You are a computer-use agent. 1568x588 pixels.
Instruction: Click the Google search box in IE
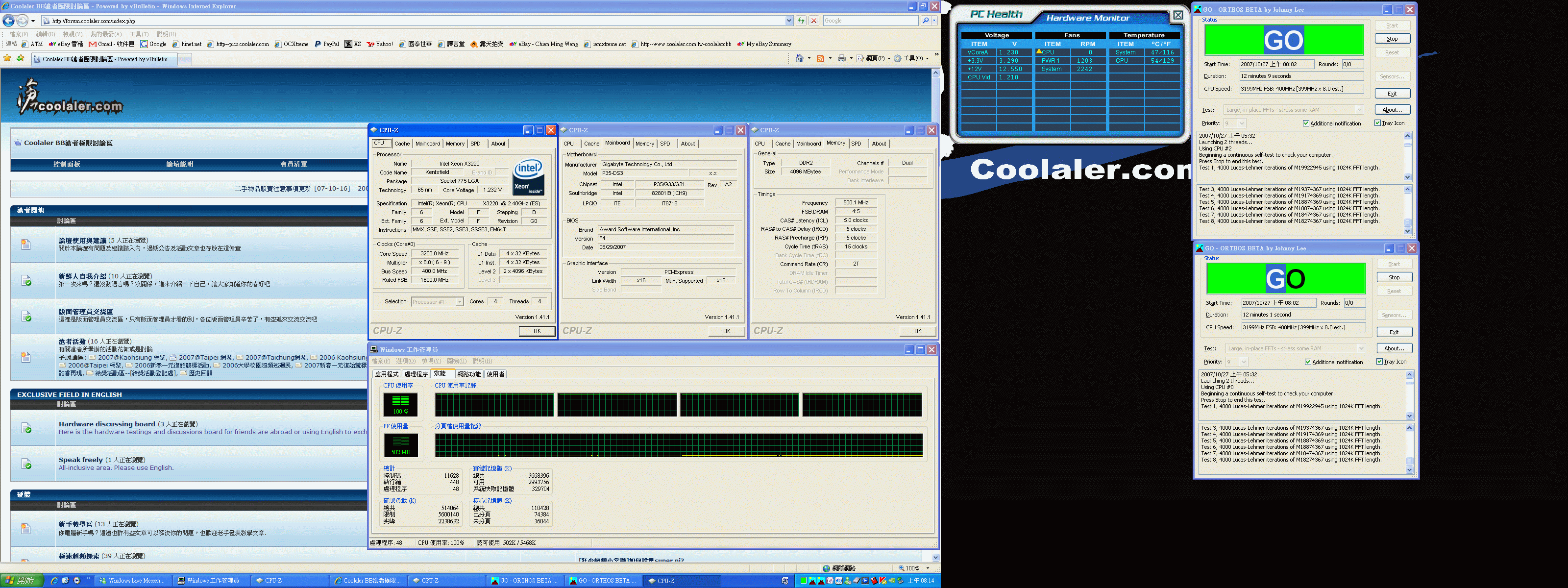(870, 21)
